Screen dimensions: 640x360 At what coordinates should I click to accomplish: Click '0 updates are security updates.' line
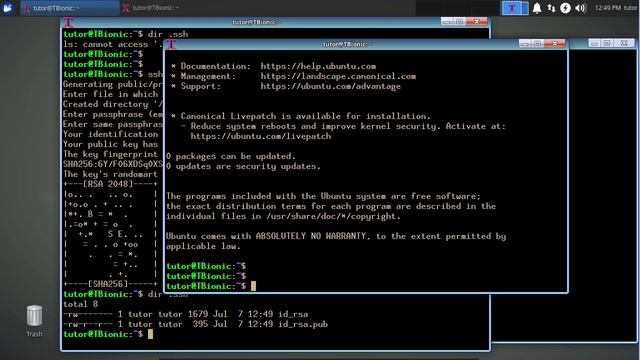pyautogui.click(x=243, y=167)
